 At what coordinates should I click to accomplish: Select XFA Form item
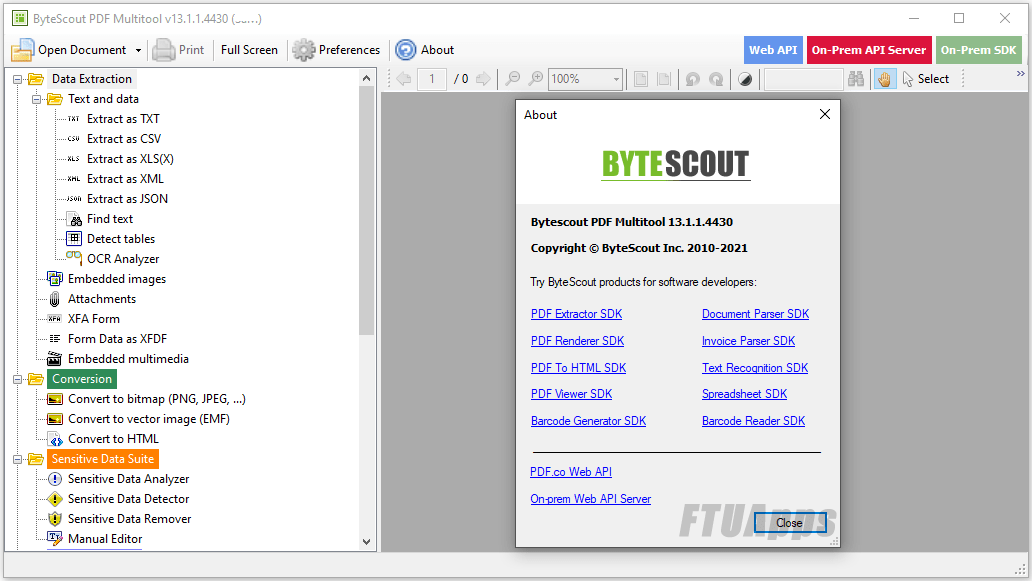[x=93, y=319]
